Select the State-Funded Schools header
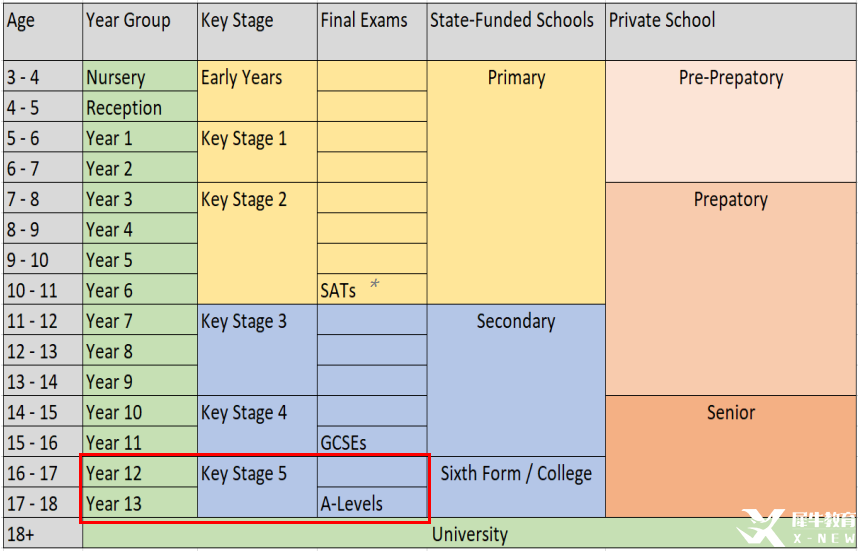861x552 pixels. 512,20
